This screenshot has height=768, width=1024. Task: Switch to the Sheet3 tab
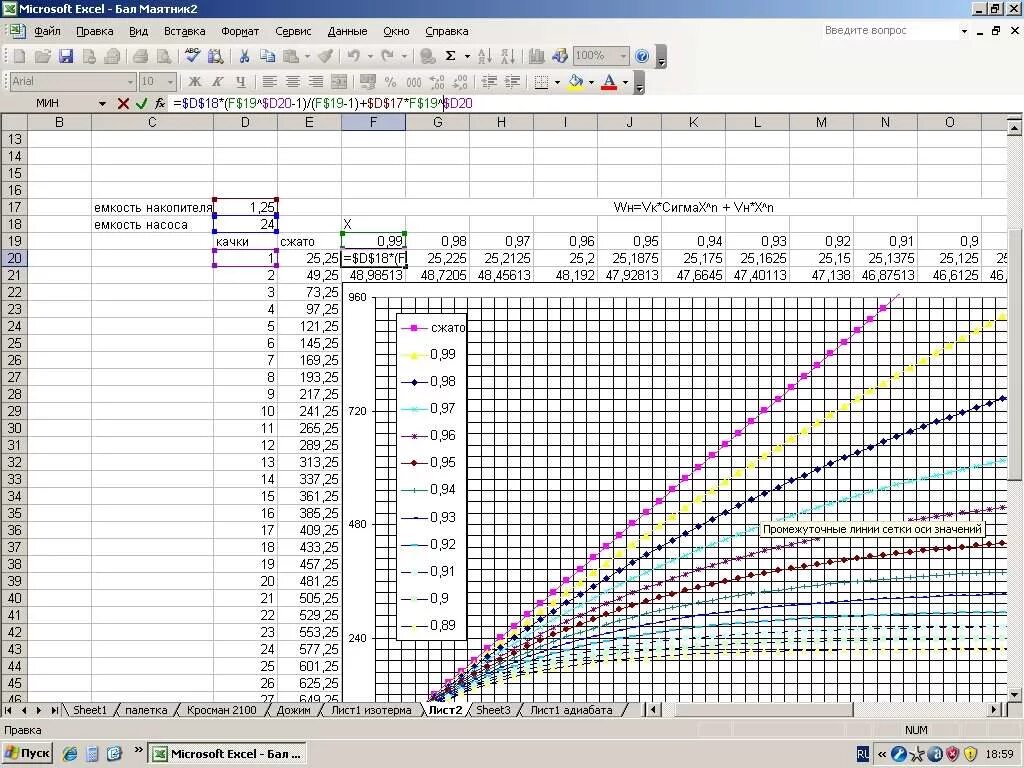(494, 710)
